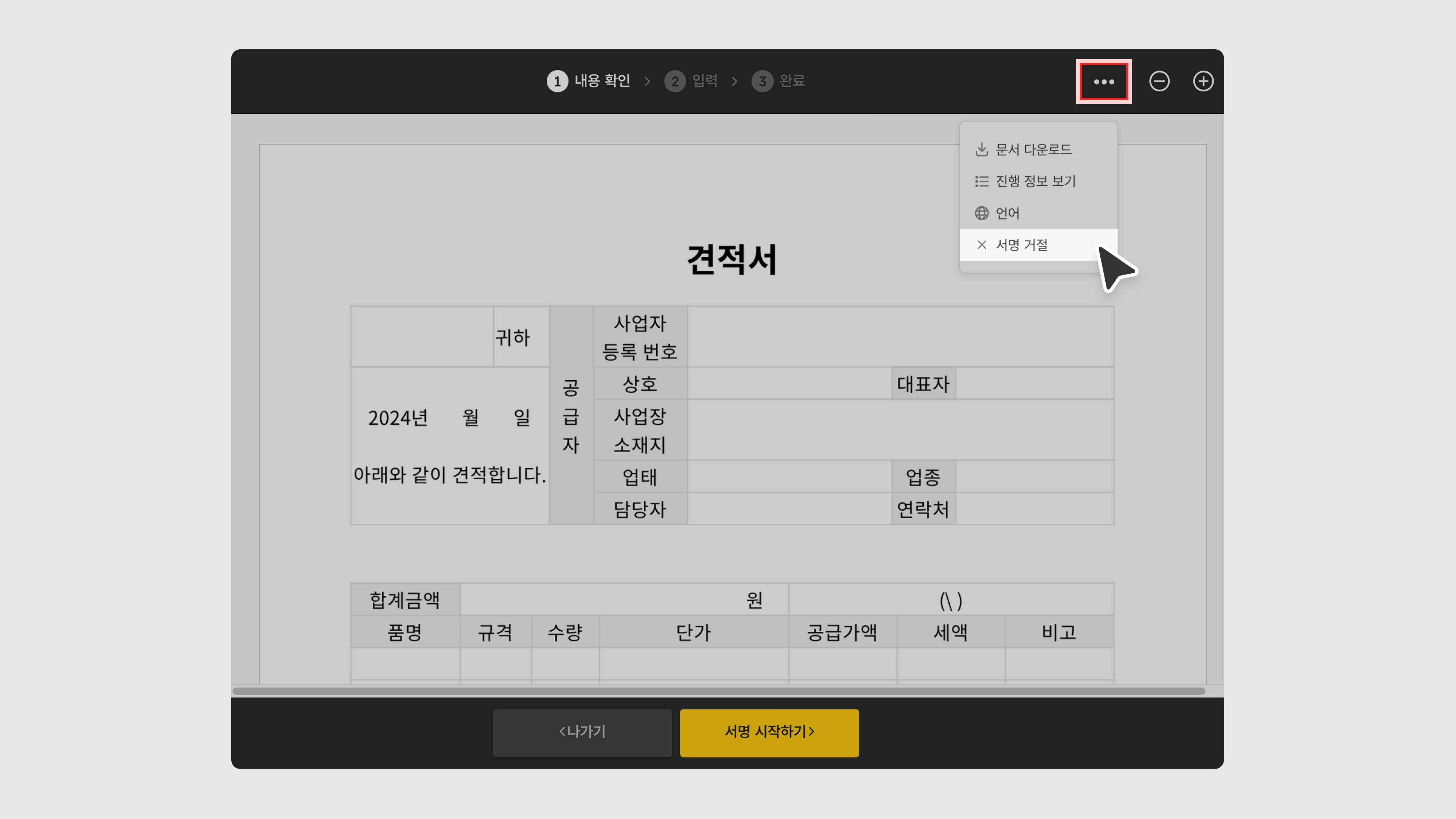
Task: Open 진행 정보 보기 from the menu
Action: click(x=1036, y=181)
